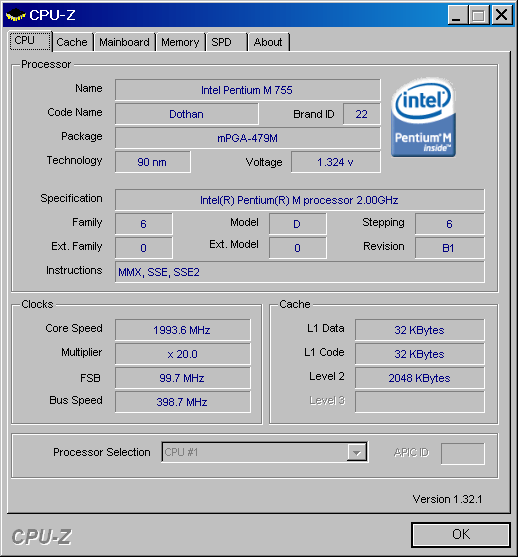
Task: Close the CPU-Z window
Action: point(501,15)
